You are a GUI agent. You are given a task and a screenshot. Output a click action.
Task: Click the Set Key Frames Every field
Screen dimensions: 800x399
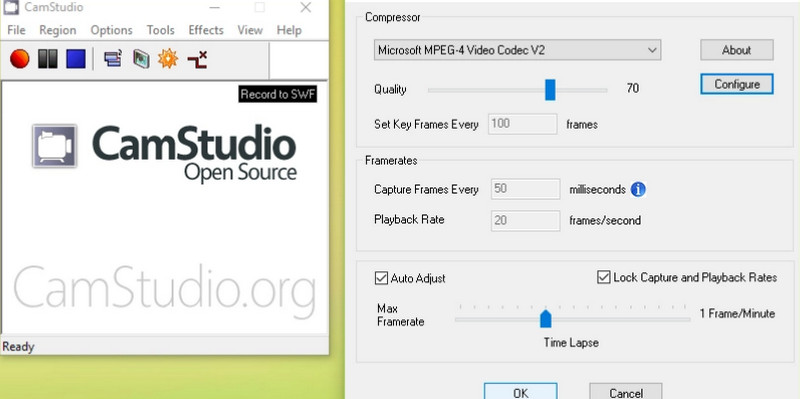(522, 124)
